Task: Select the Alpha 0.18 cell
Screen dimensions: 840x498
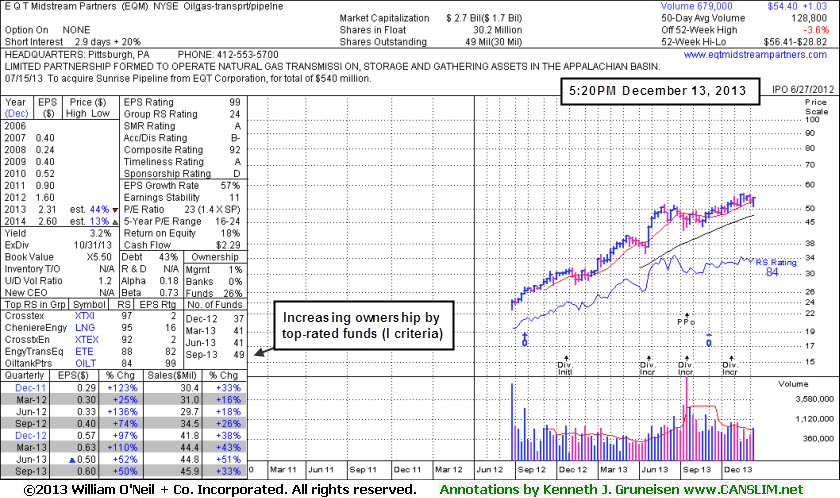Action: tap(151, 281)
